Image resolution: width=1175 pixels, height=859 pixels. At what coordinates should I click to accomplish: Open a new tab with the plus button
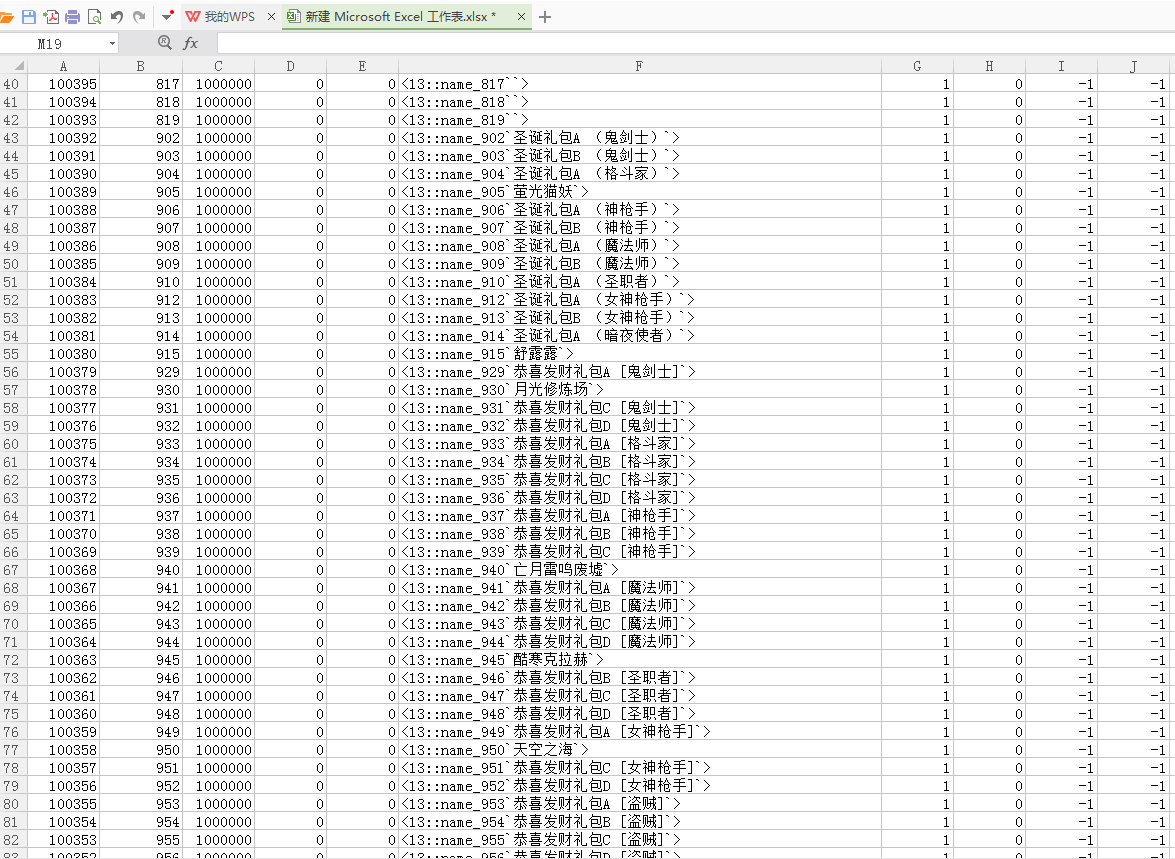click(x=545, y=17)
